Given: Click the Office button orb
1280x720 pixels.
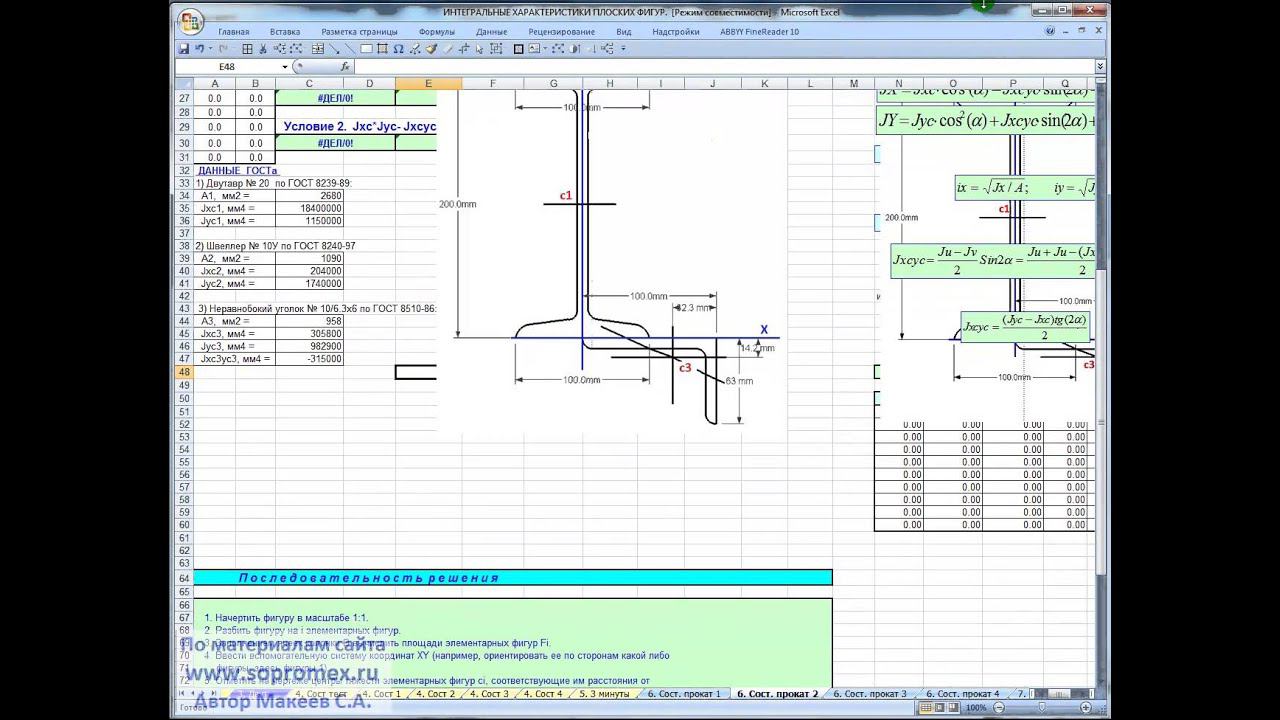Looking at the screenshot, I should click(190, 21).
